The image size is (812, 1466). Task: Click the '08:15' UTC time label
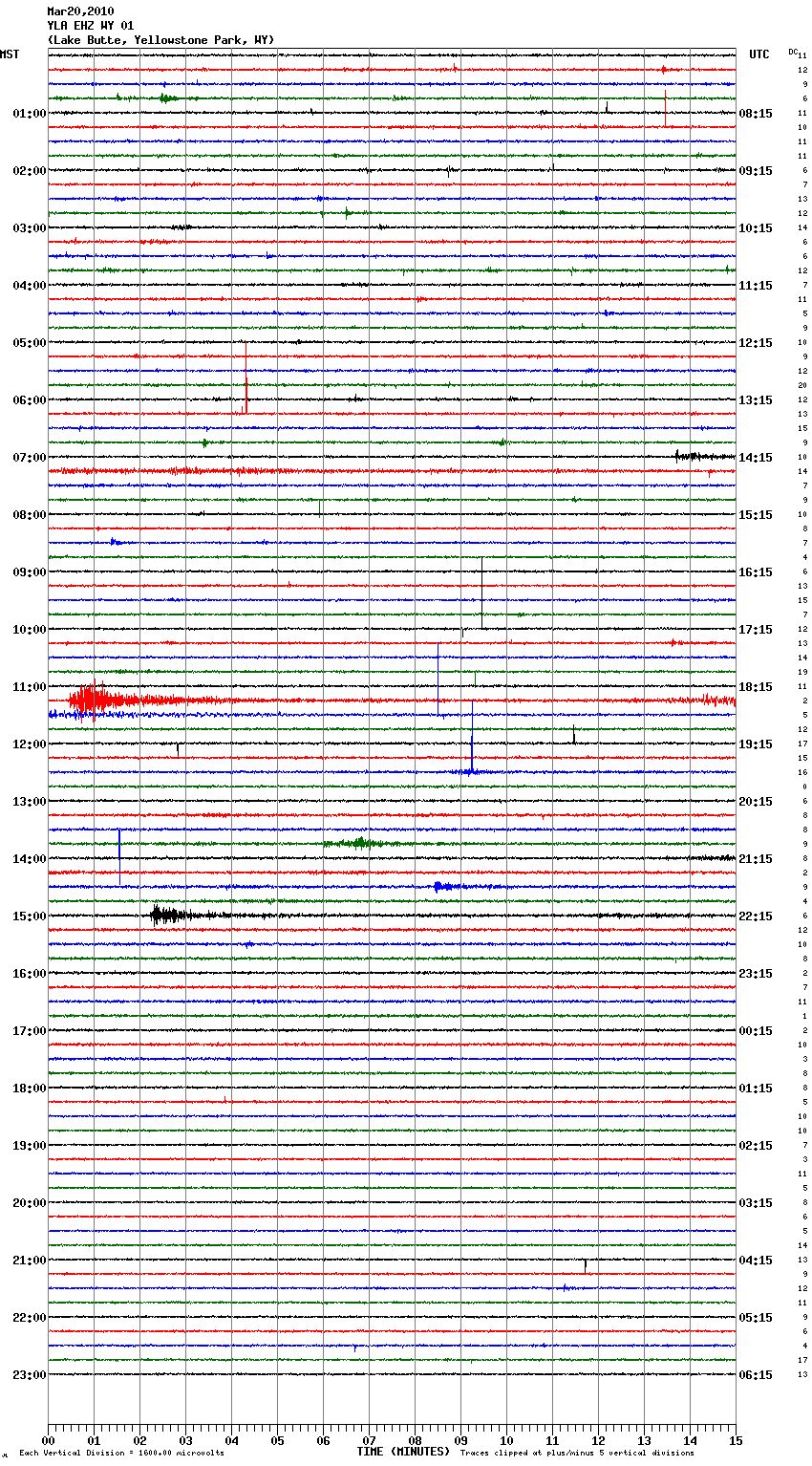756,114
